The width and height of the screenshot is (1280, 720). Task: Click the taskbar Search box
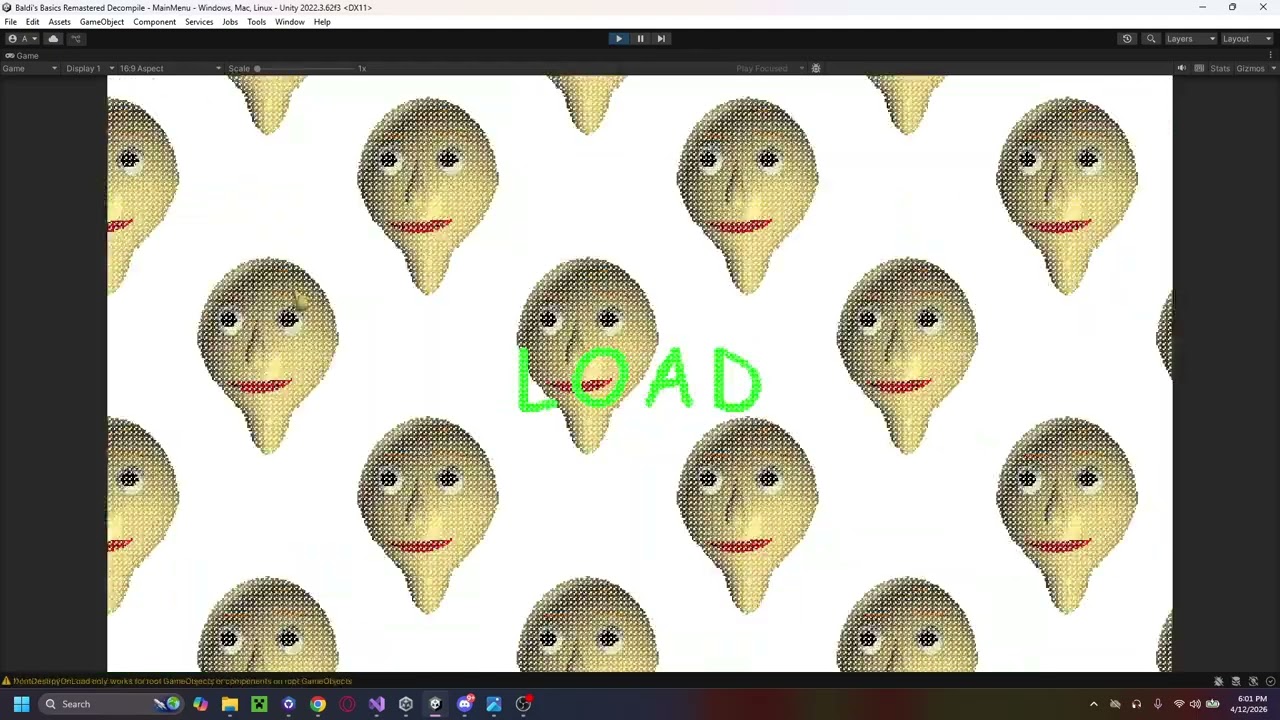110,704
